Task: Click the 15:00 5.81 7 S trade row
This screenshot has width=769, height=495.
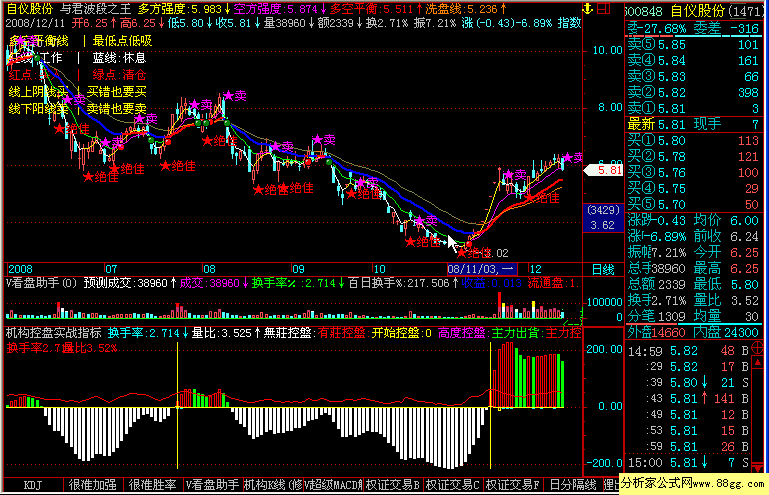Action: tap(688, 463)
